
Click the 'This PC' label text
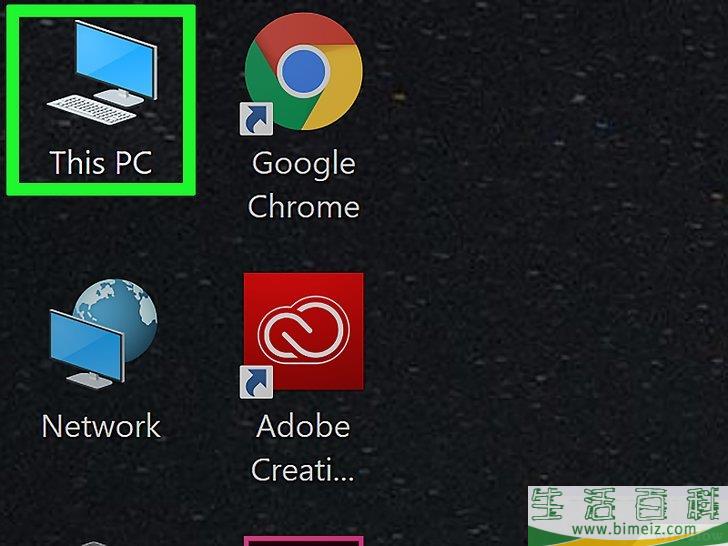click(101, 162)
